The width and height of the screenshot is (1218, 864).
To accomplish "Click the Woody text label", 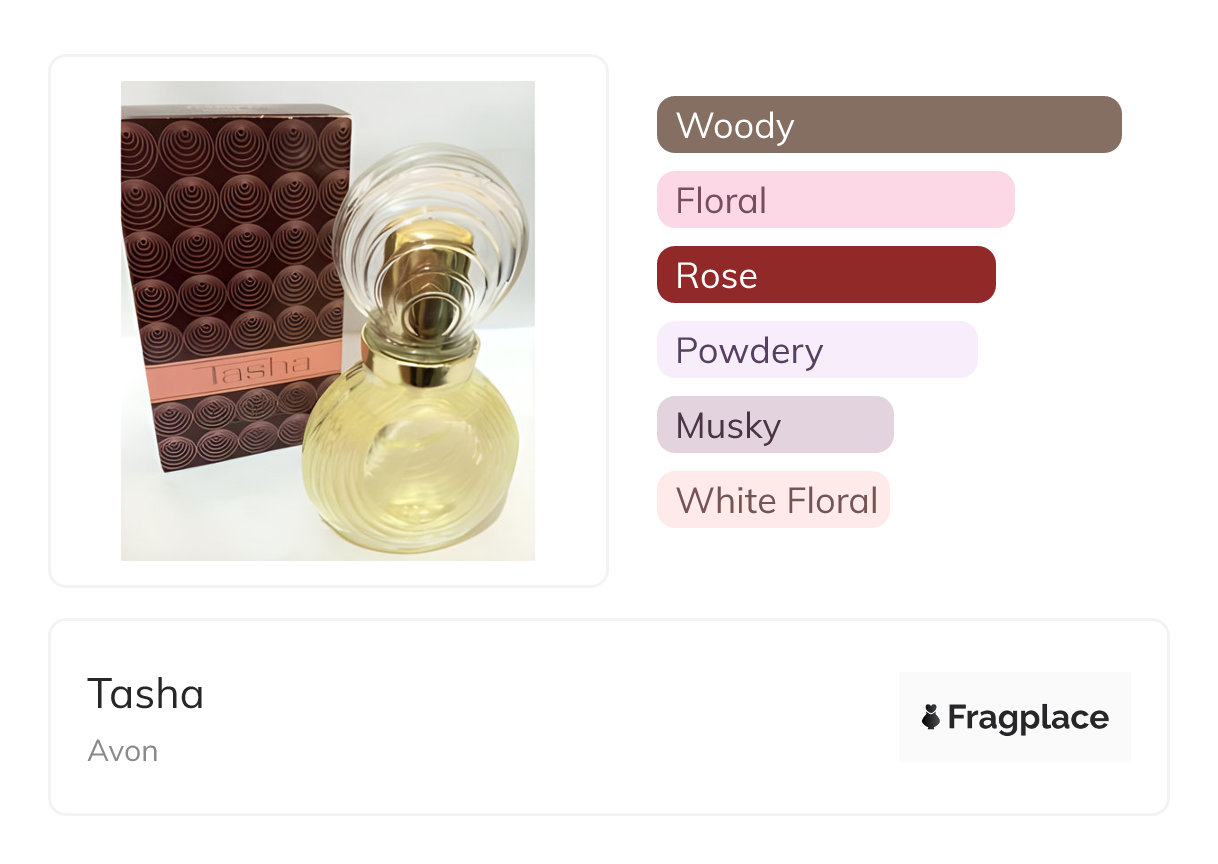I will (735, 125).
